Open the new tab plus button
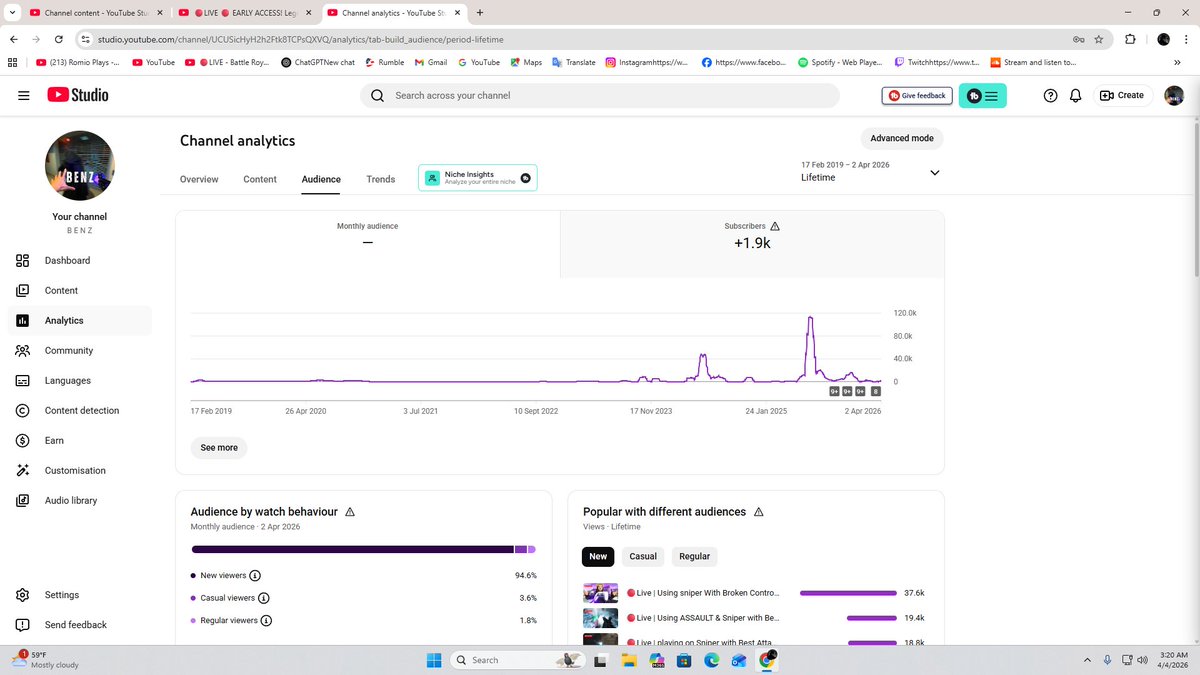 click(x=480, y=13)
